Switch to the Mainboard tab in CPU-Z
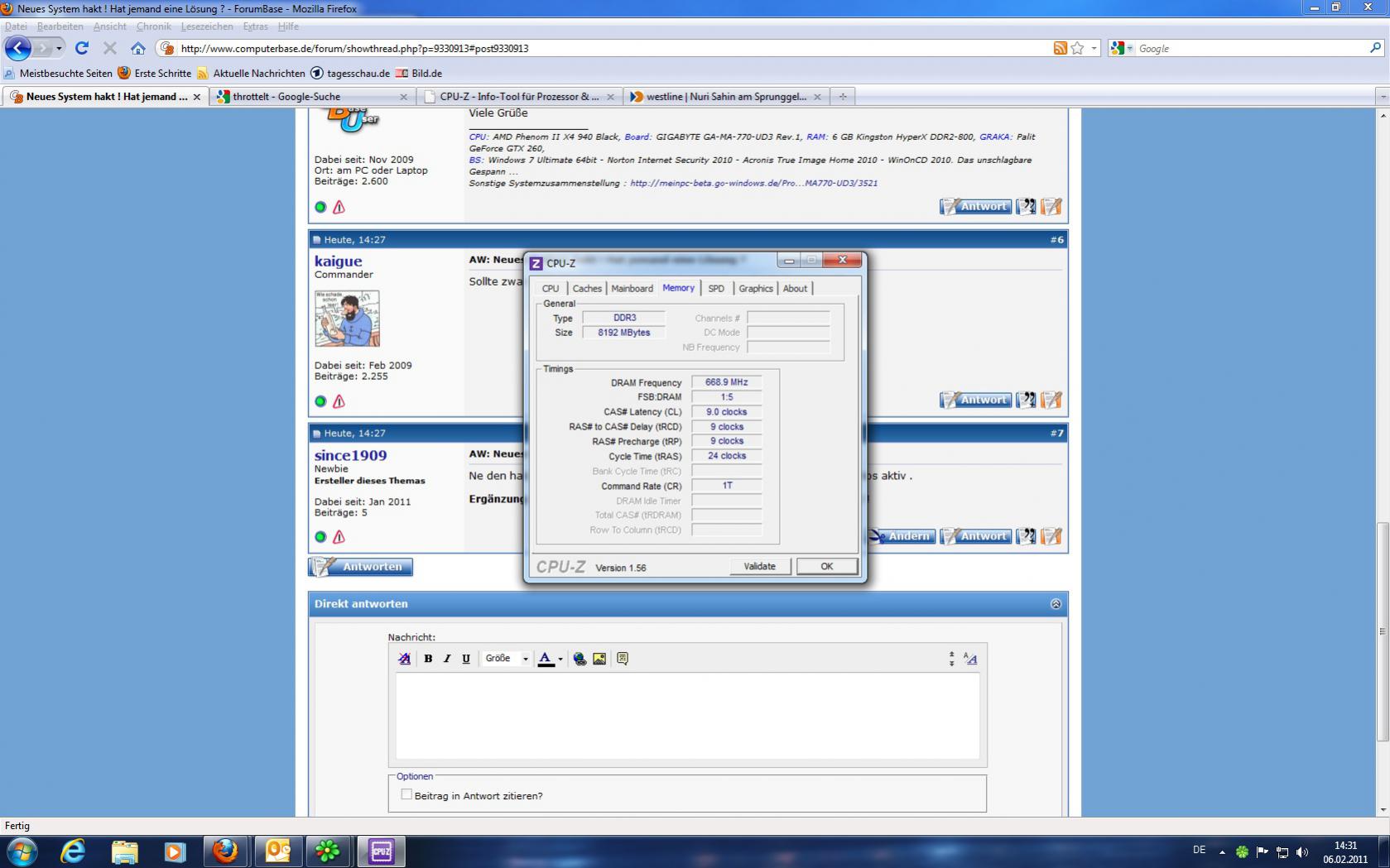Screen dimensions: 1390x868 click(x=632, y=288)
